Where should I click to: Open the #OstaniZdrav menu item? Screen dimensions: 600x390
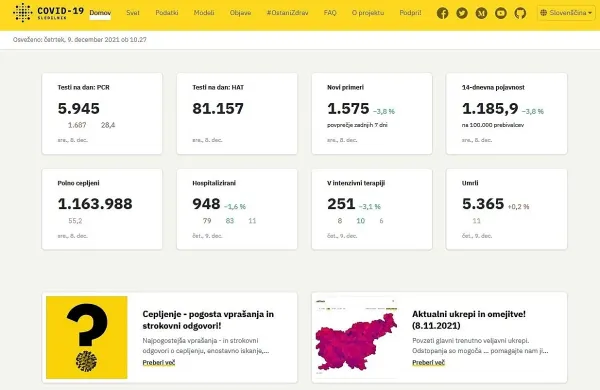287,13
